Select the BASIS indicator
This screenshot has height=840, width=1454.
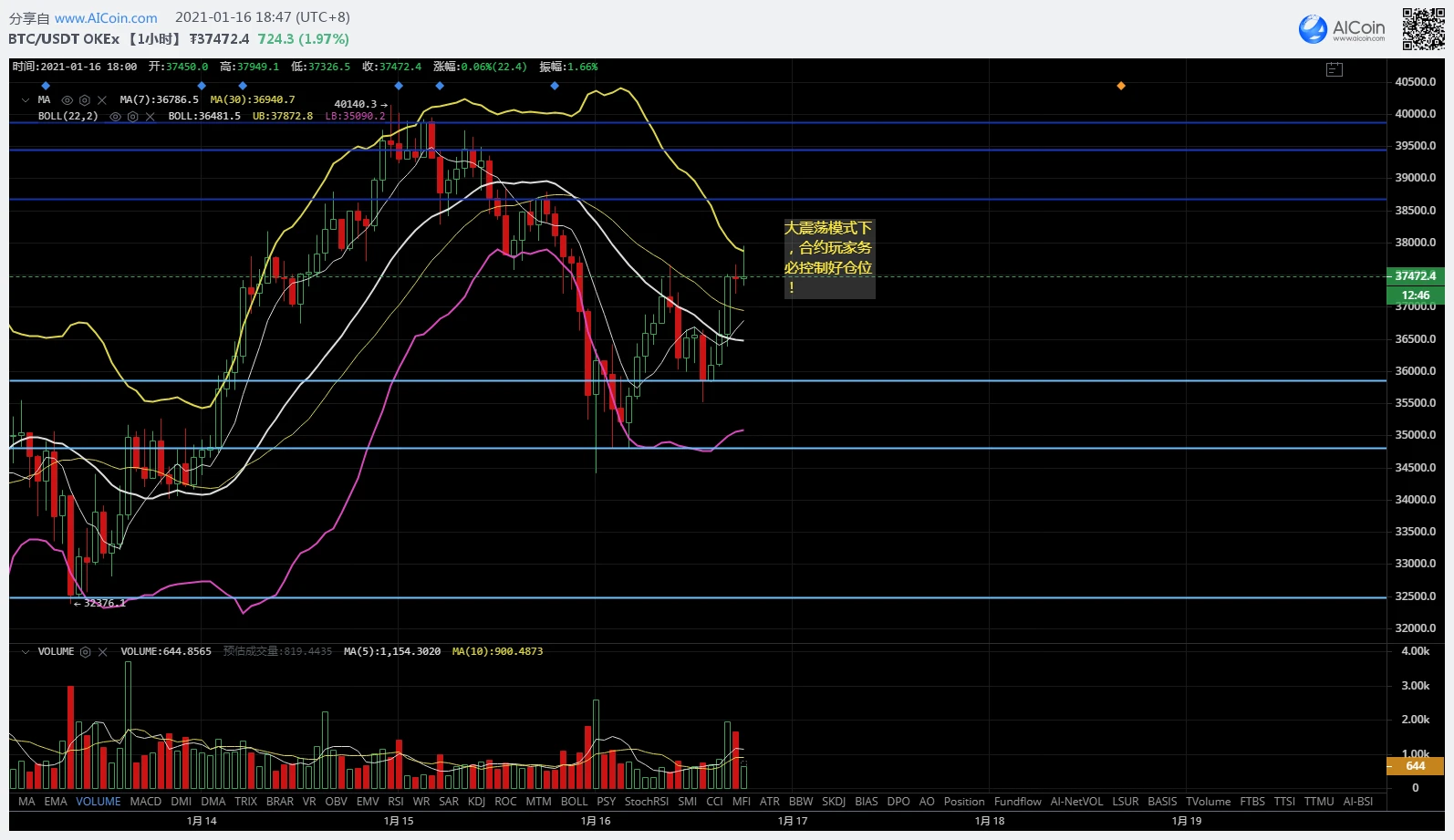click(1162, 802)
